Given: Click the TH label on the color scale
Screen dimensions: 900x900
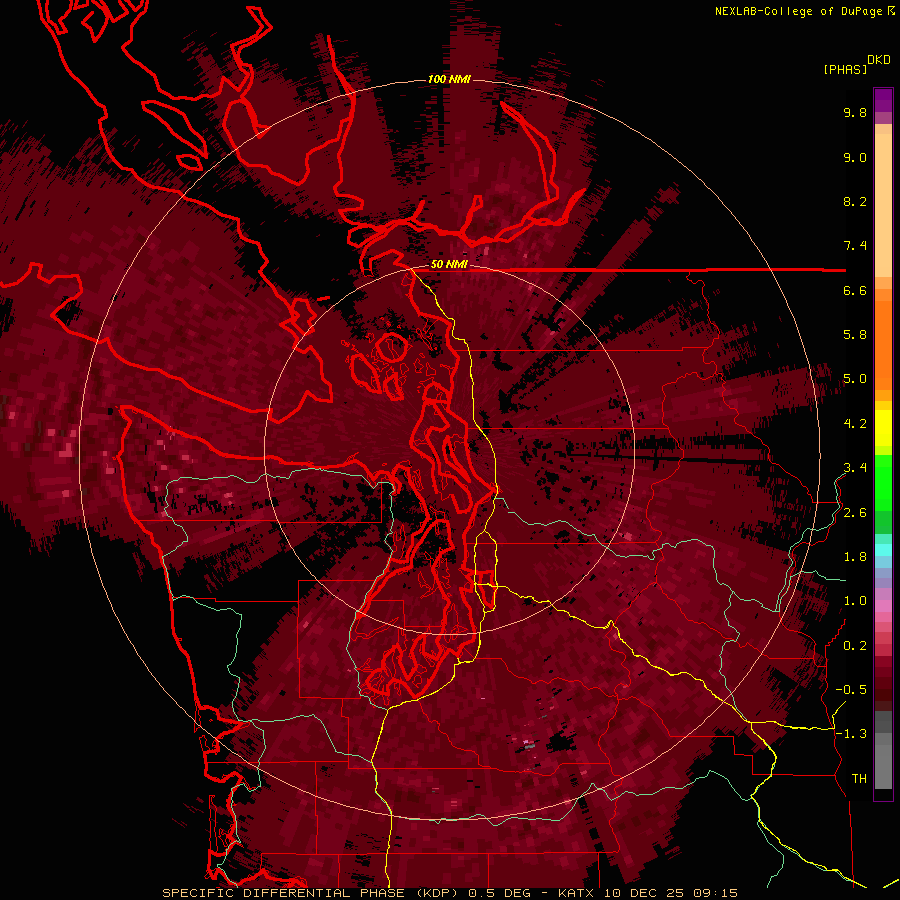Looking at the screenshot, I should click(x=859, y=779).
